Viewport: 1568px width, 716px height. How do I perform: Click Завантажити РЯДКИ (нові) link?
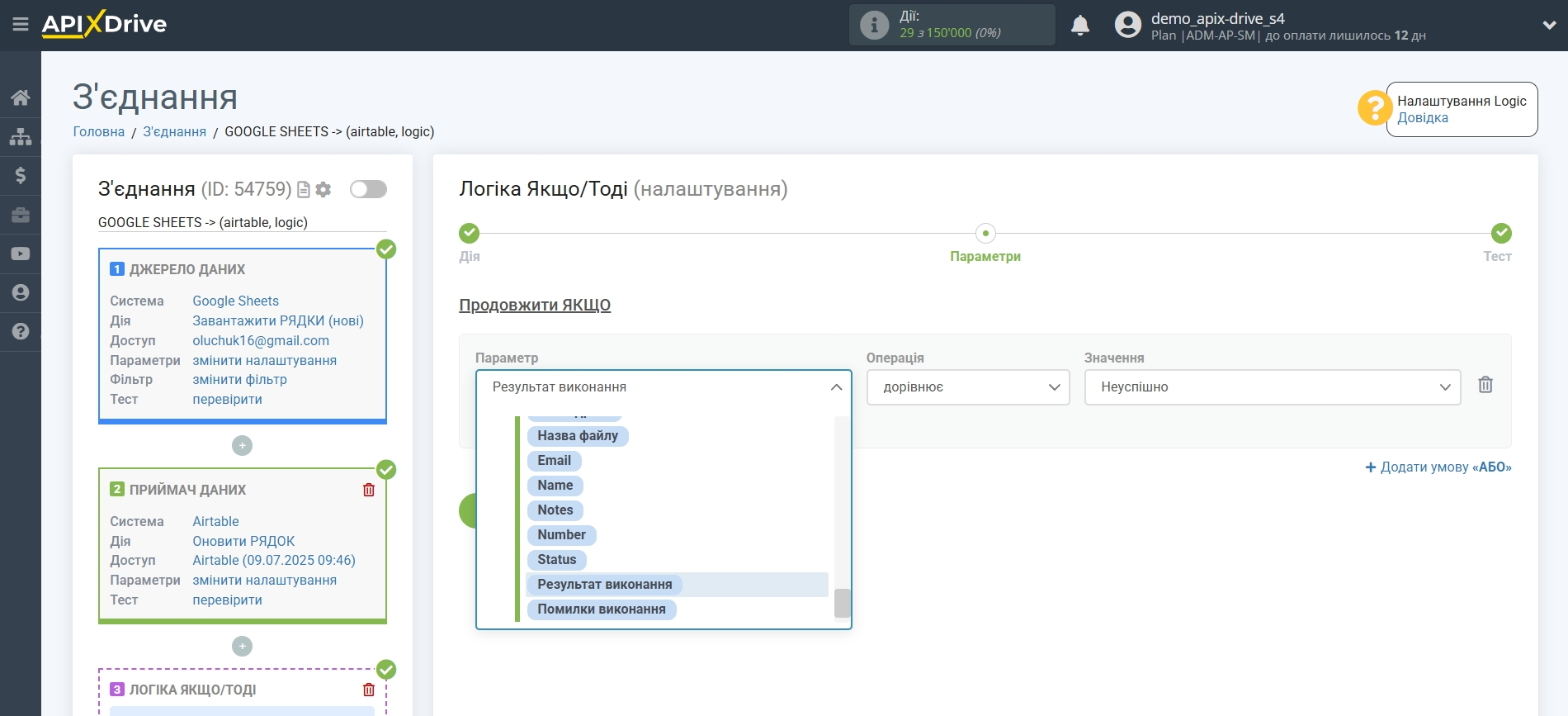coord(278,320)
